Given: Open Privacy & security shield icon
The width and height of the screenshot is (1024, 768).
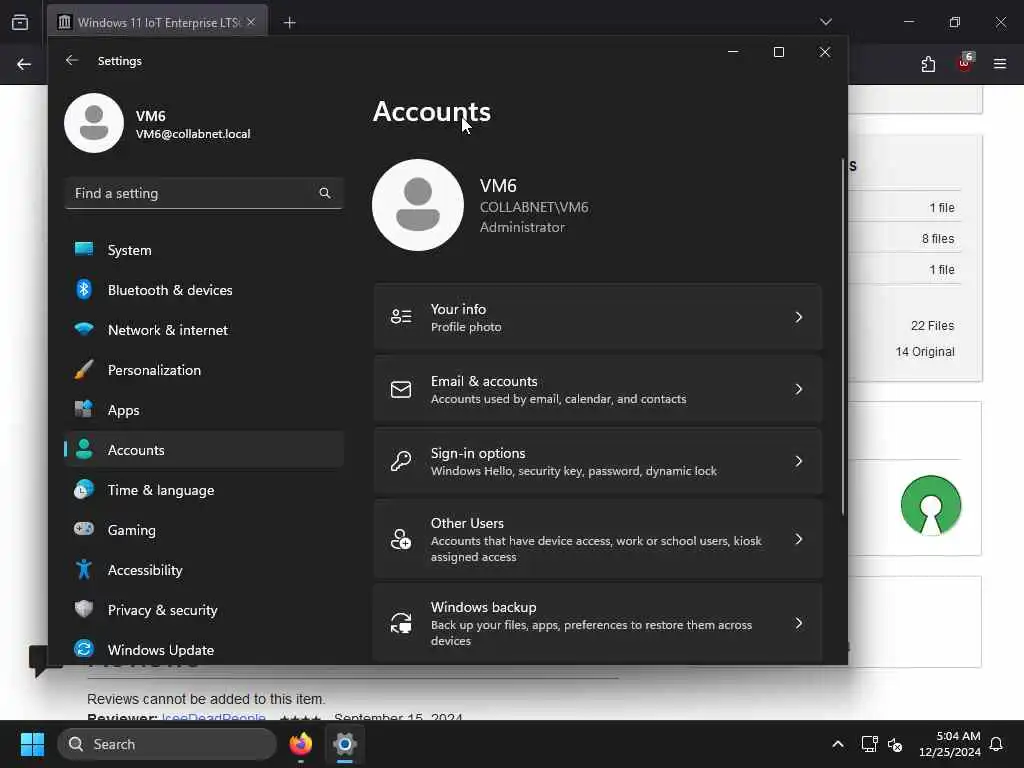Looking at the screenshot, I should (84, 609).
